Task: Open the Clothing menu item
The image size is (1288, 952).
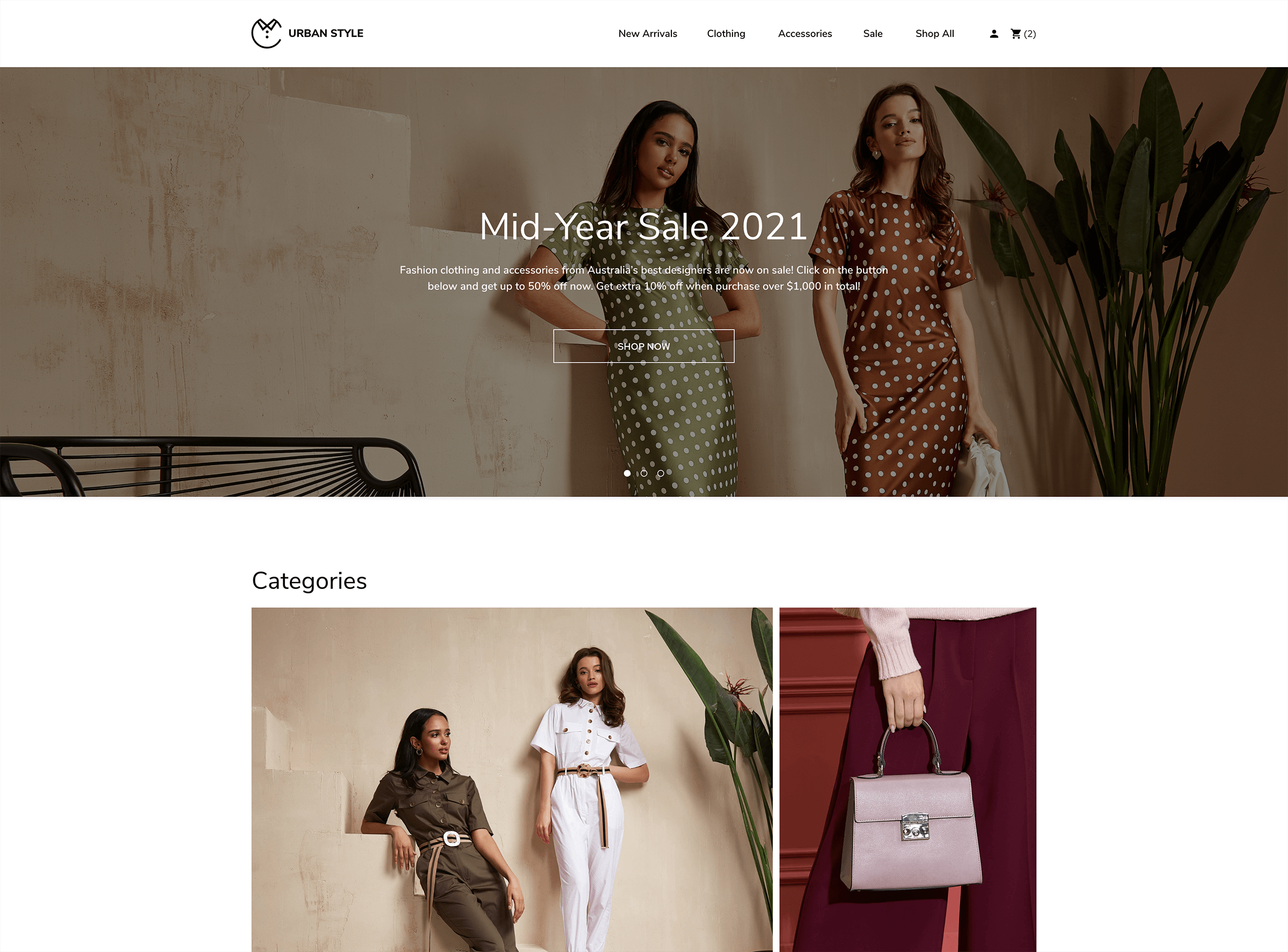Action: 726,33
